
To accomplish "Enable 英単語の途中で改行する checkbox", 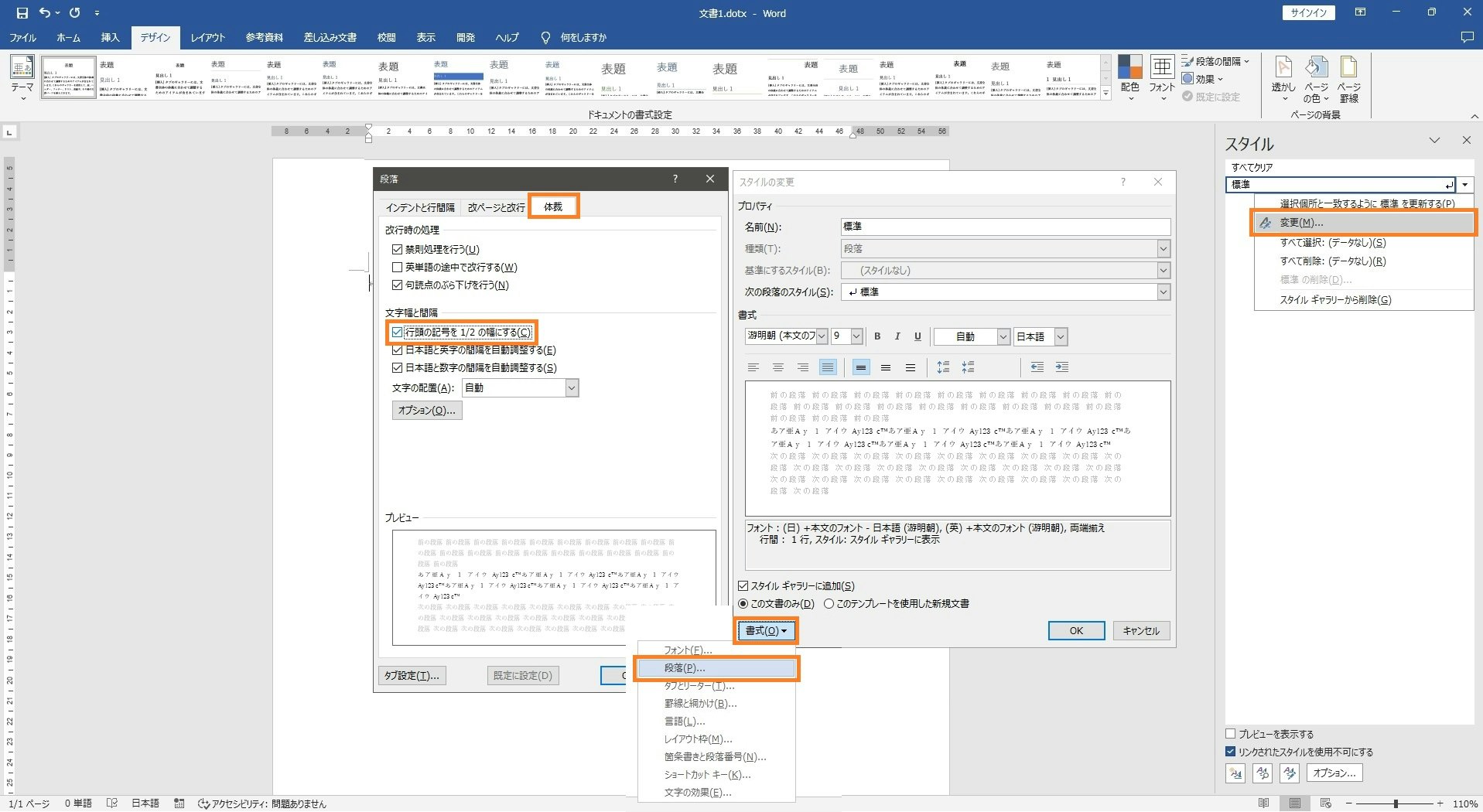I will (x=398, y=267).
